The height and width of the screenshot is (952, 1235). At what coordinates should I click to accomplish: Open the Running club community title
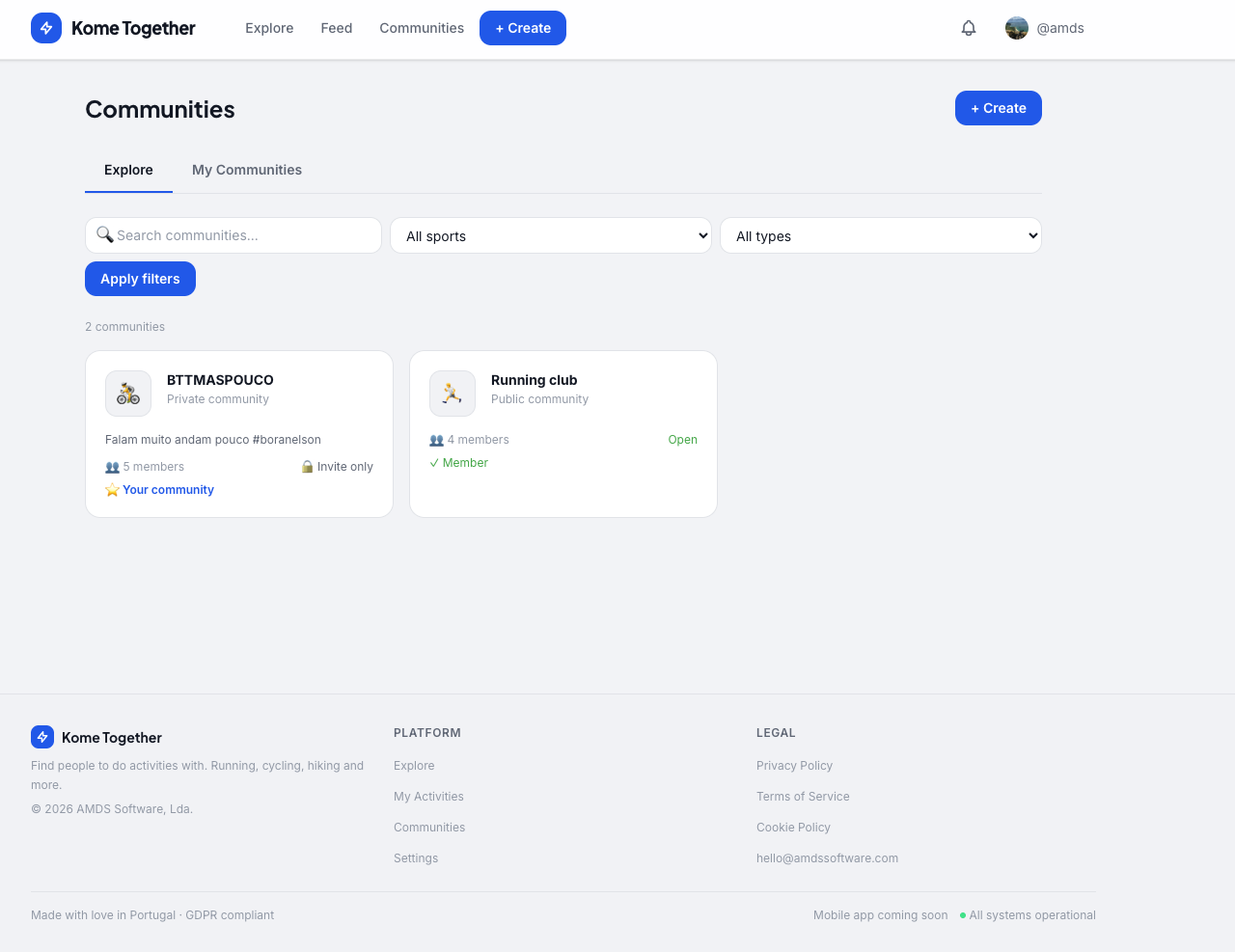[534, 380]
